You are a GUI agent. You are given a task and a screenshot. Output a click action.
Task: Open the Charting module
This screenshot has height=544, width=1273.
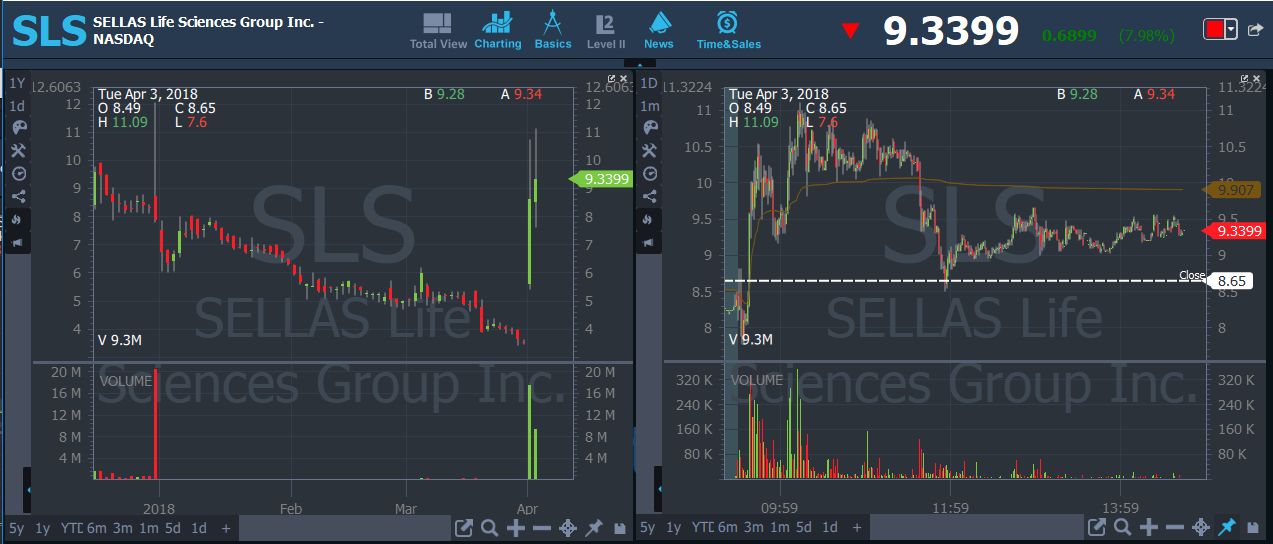click(497, 31)
